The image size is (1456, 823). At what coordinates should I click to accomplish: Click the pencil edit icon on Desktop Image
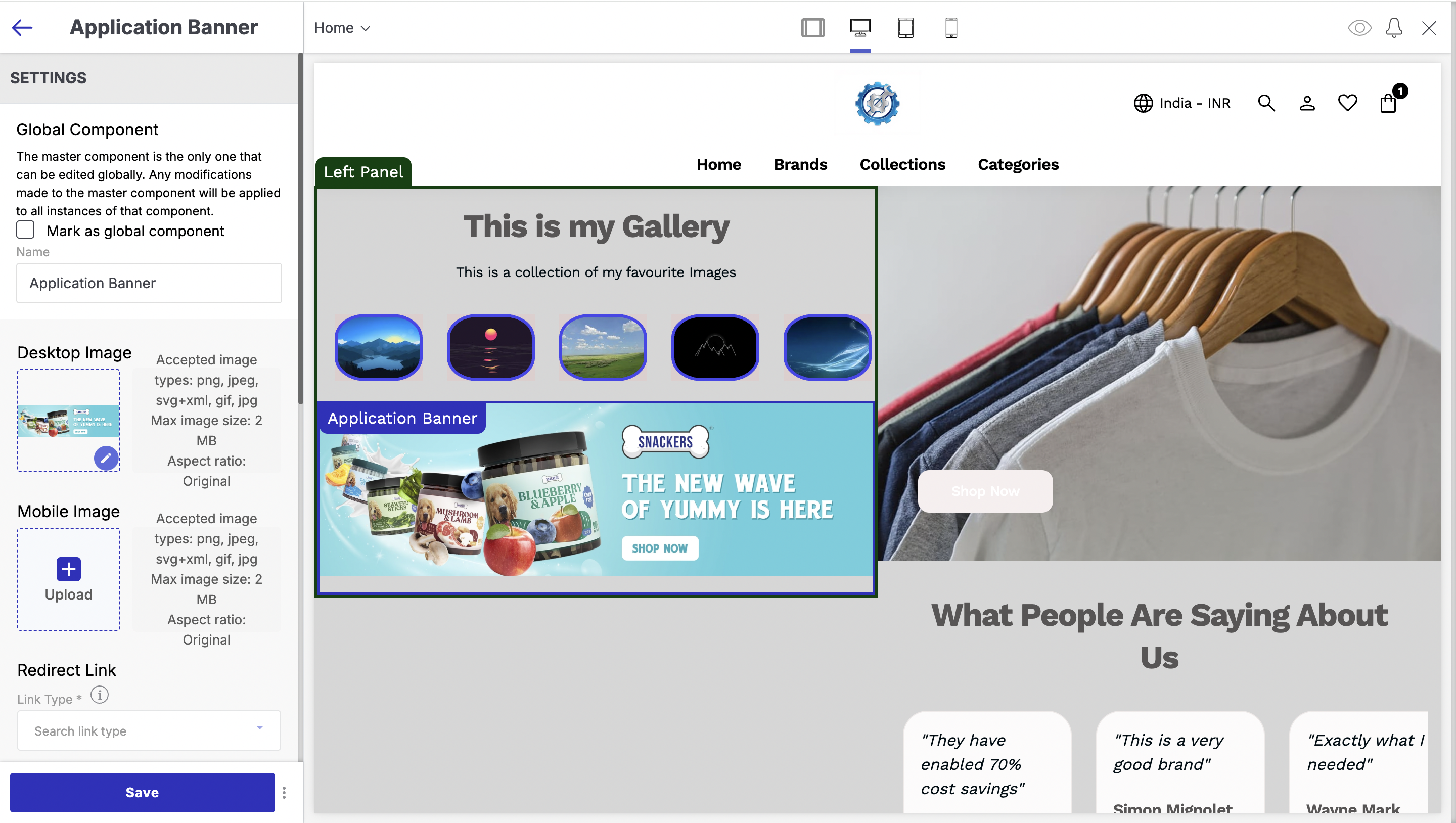click(x=106, y=458)
